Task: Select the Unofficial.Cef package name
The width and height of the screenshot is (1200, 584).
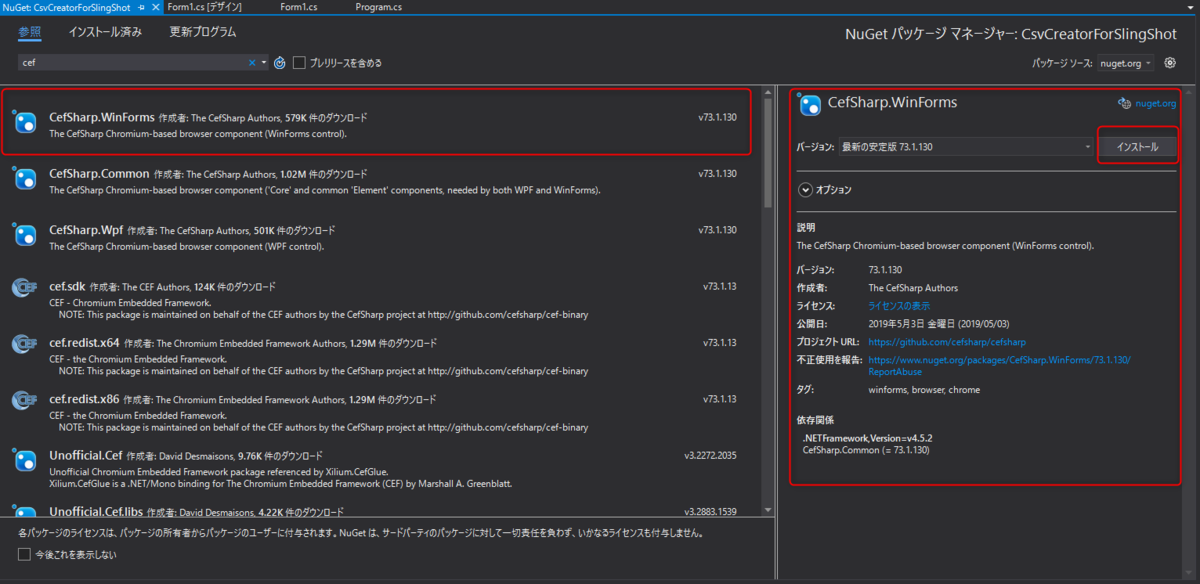Action: click(85, 455)
